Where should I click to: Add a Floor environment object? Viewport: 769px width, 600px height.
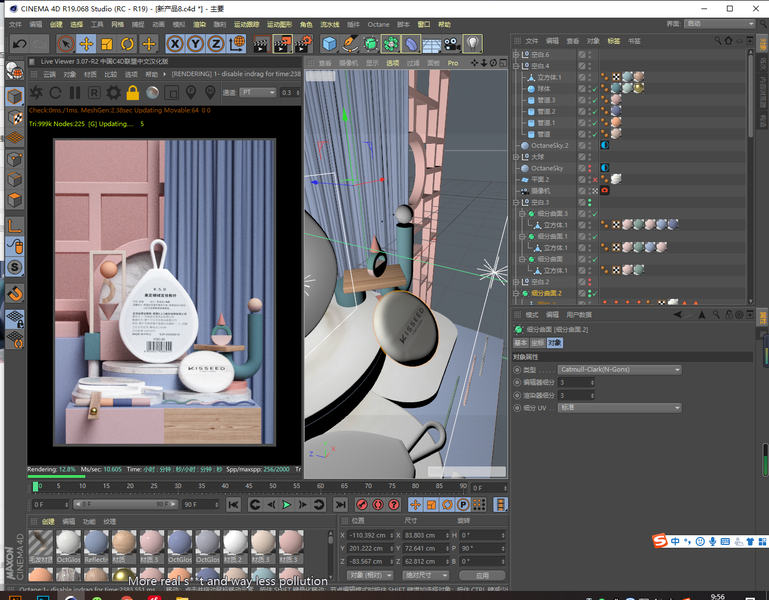click(x=432, y=45)
